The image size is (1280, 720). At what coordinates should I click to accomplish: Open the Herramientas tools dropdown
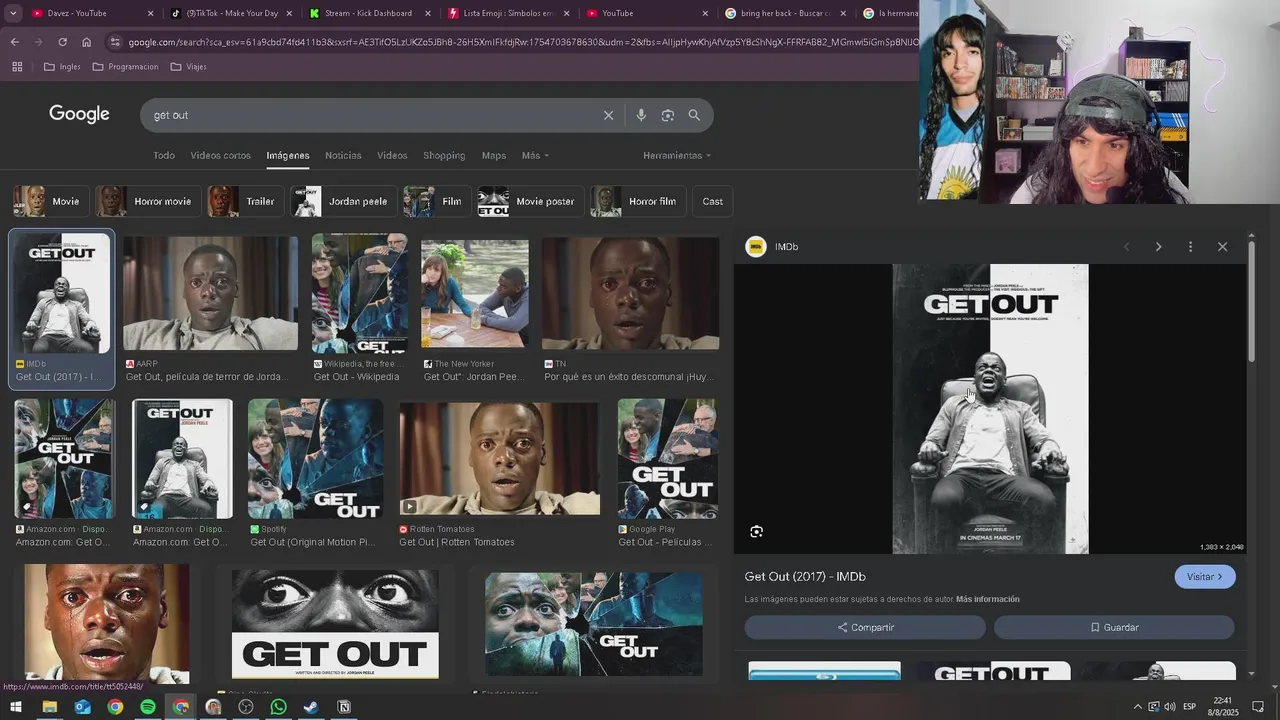coord(677,156)
